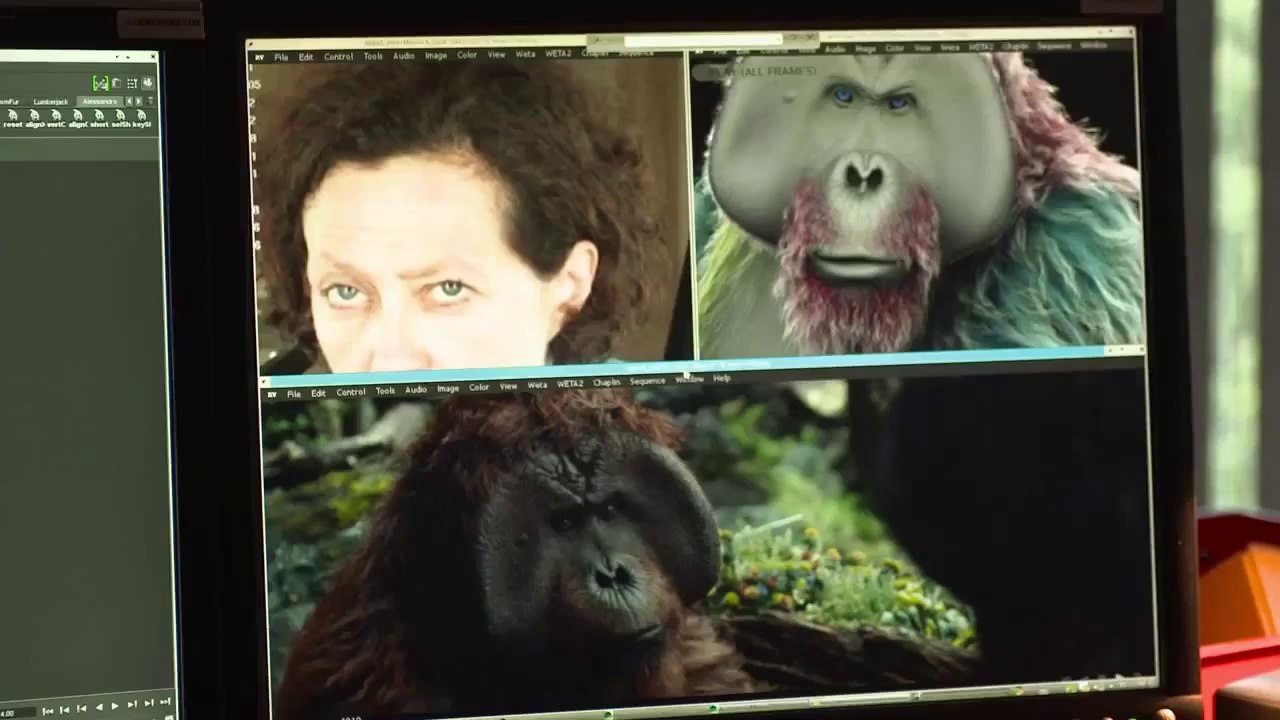Select the Alessandra shelf tab
The width and height of the screenshot is (1280, 720).
[x=100, y=101]
